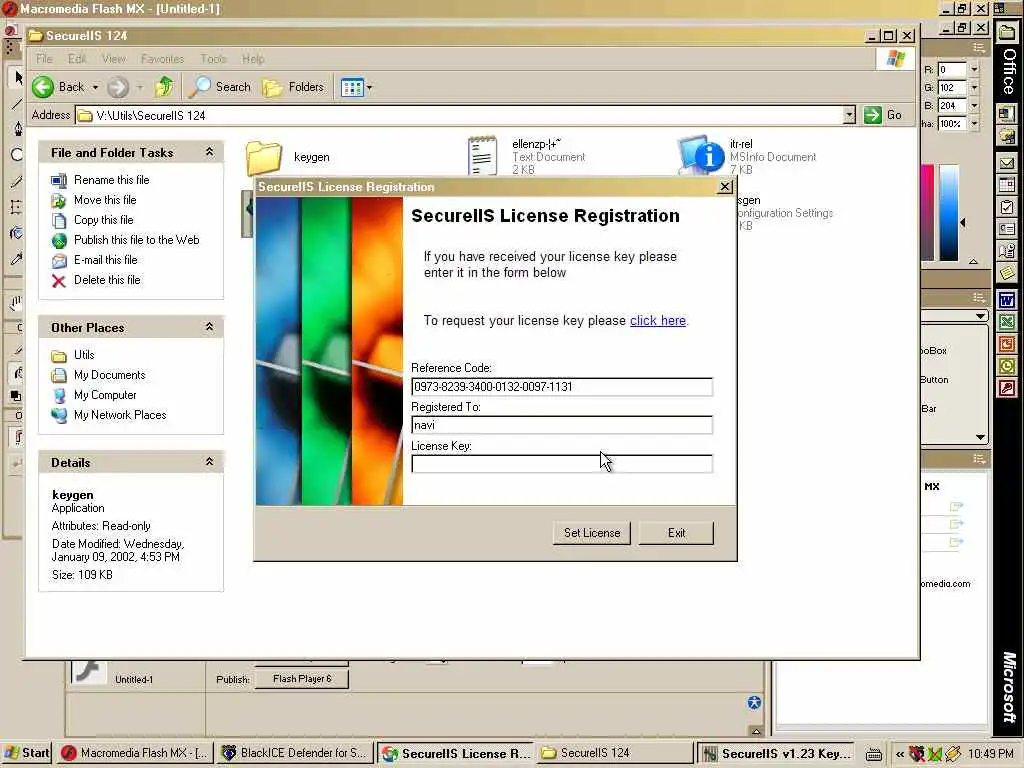The height and width of the screenshot is (768, 1024).
Task: Click the Registered To field
Action: [562, 425]
